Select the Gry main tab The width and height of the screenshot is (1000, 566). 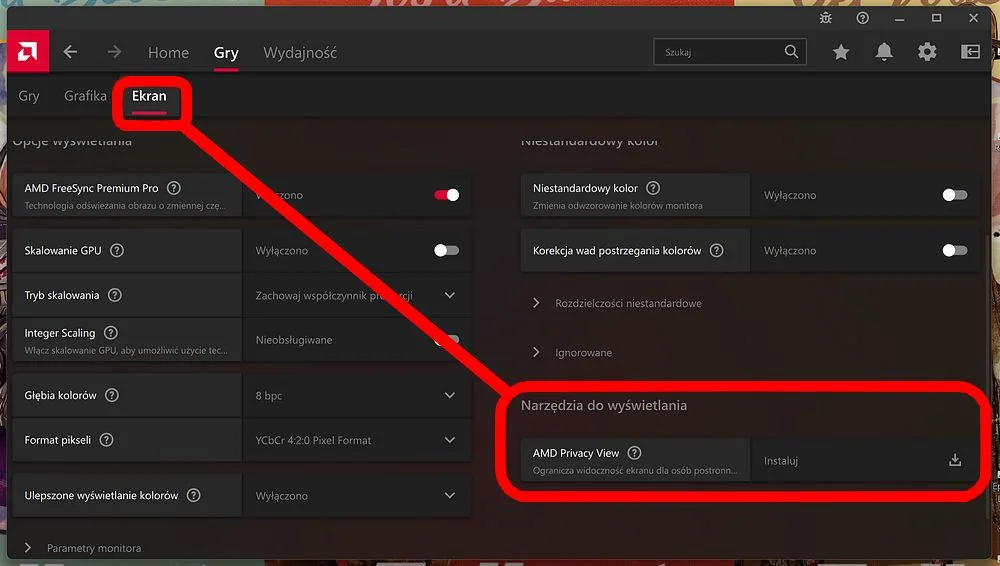pos(226,52)
